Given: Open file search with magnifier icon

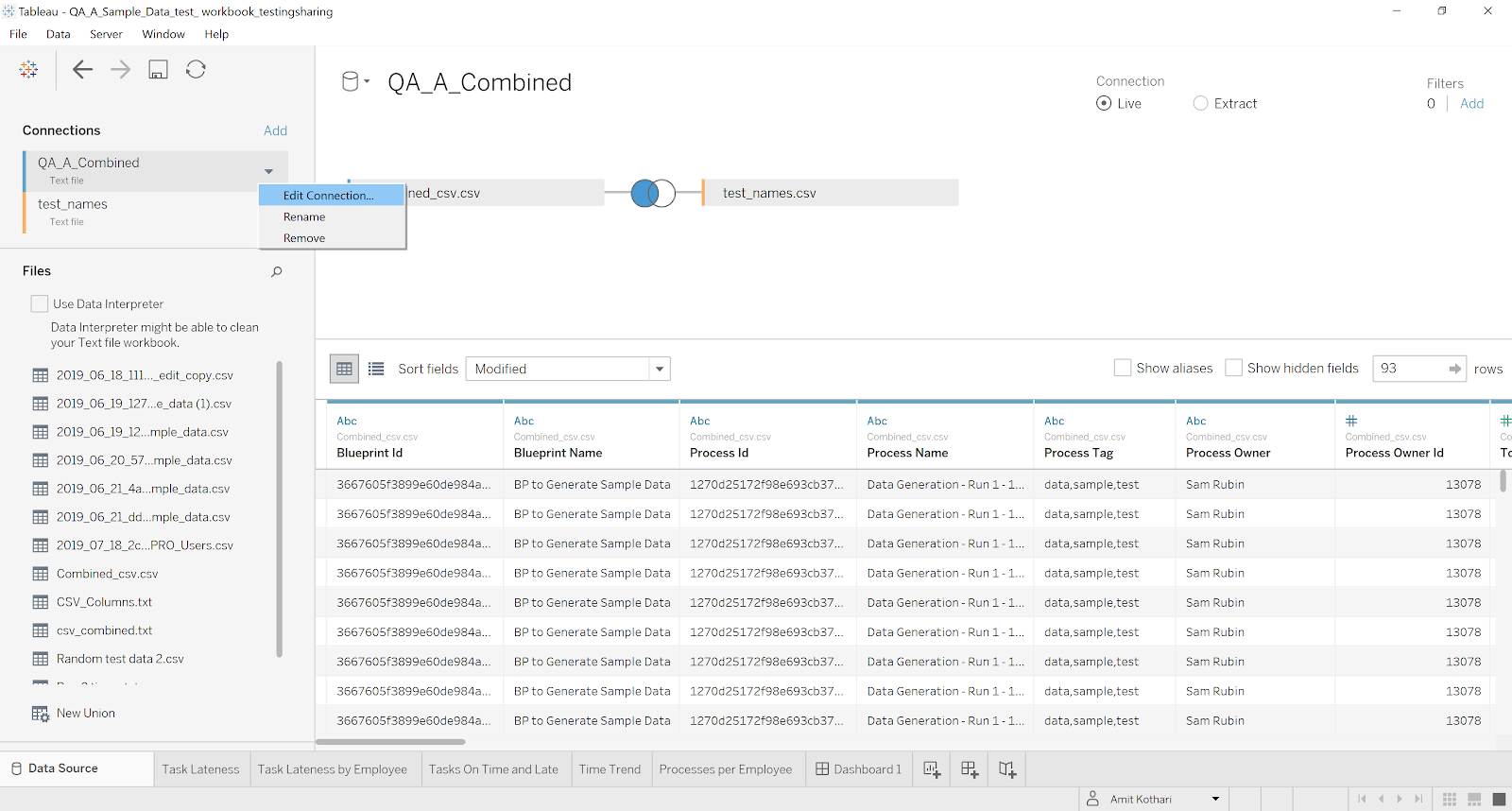Looking at the screenshot, I should (x=277, y=271).
